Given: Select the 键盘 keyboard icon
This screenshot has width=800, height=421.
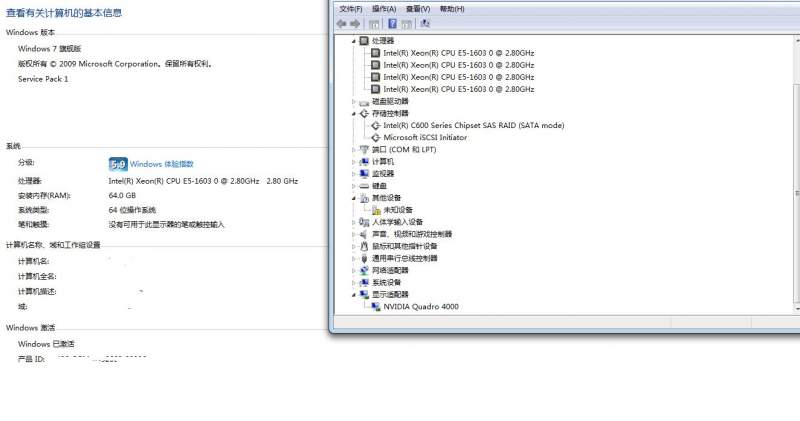Looking at the screenshot, I should (x=364, y=186).
